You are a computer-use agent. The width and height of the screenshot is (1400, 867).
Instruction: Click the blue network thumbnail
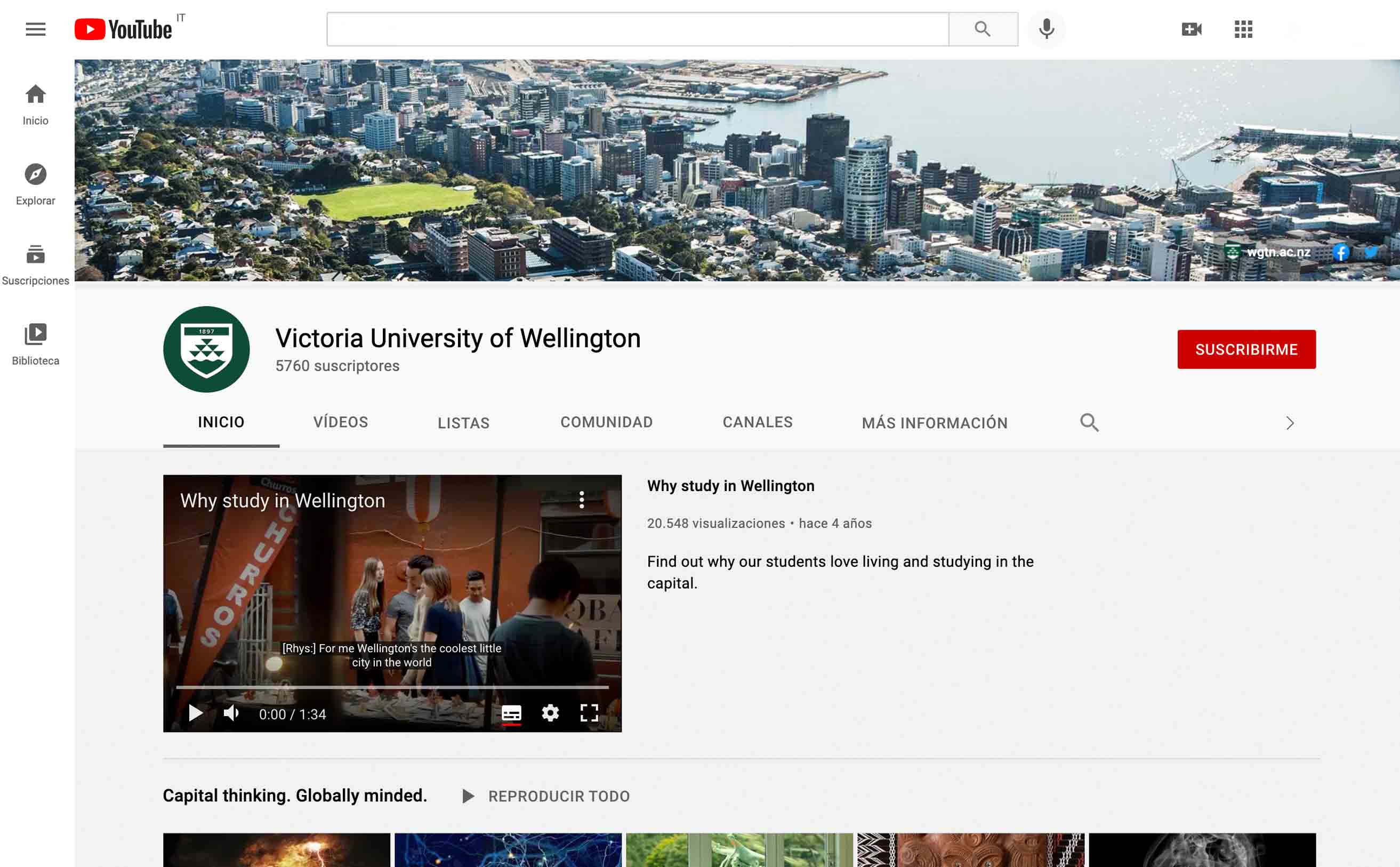point(508,850)
